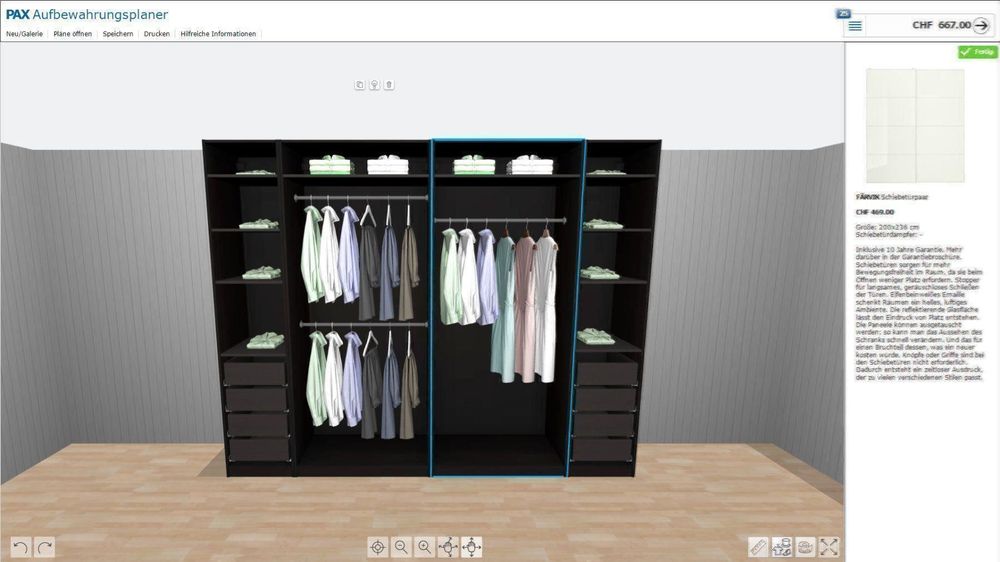Zoom in with the plus magnifier
Screen dimensions: 1000x562
coord(425,547)
